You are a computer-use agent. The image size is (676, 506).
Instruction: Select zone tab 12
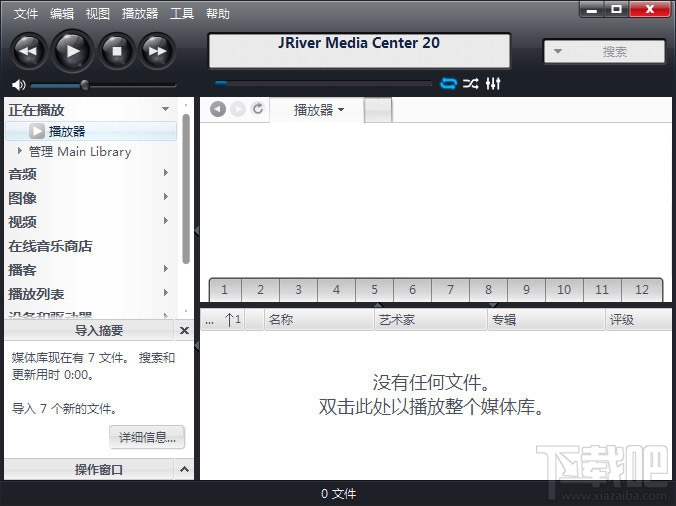[x=642, y=290]
